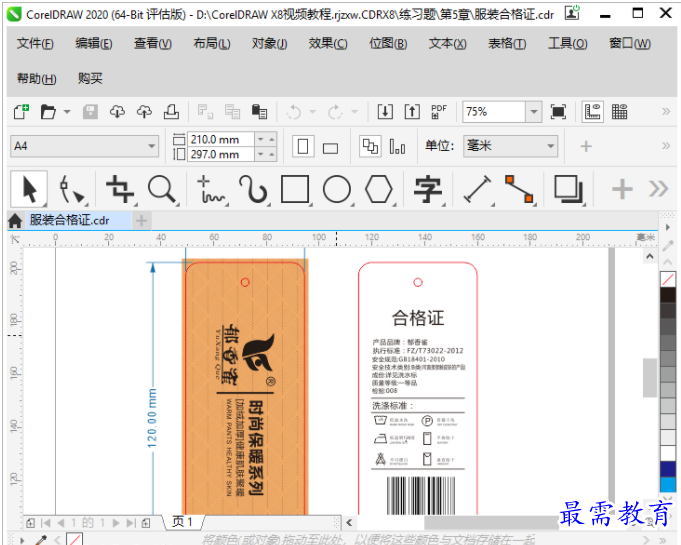The height and width of the screenshot is (545, 681).
Task: Select the Shape edit tool
Action: (72, 189)
